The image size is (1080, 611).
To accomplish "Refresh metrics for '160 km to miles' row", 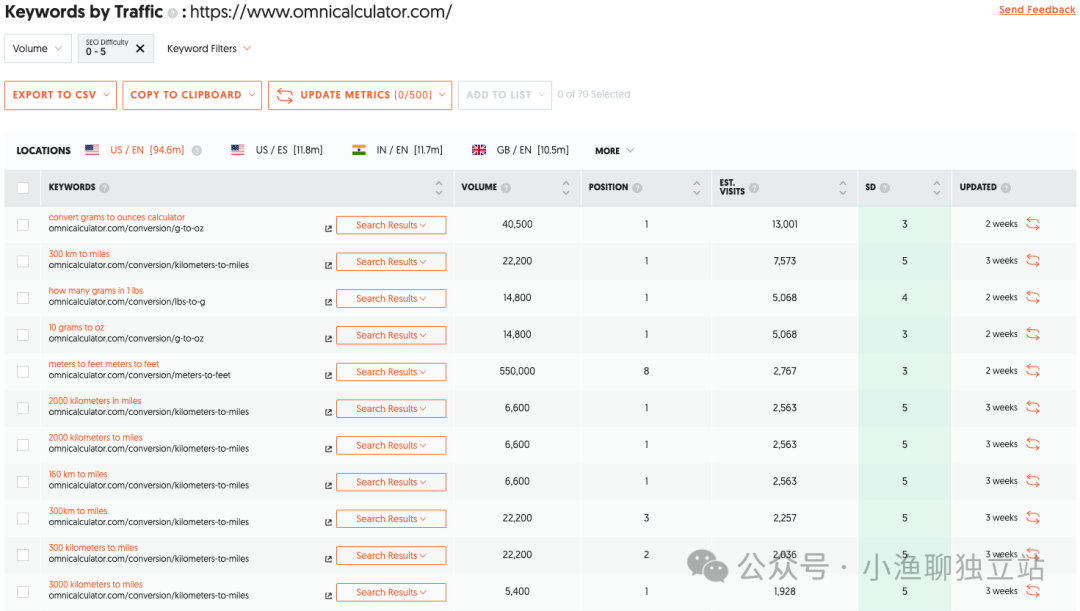I will coord(1033,481).
